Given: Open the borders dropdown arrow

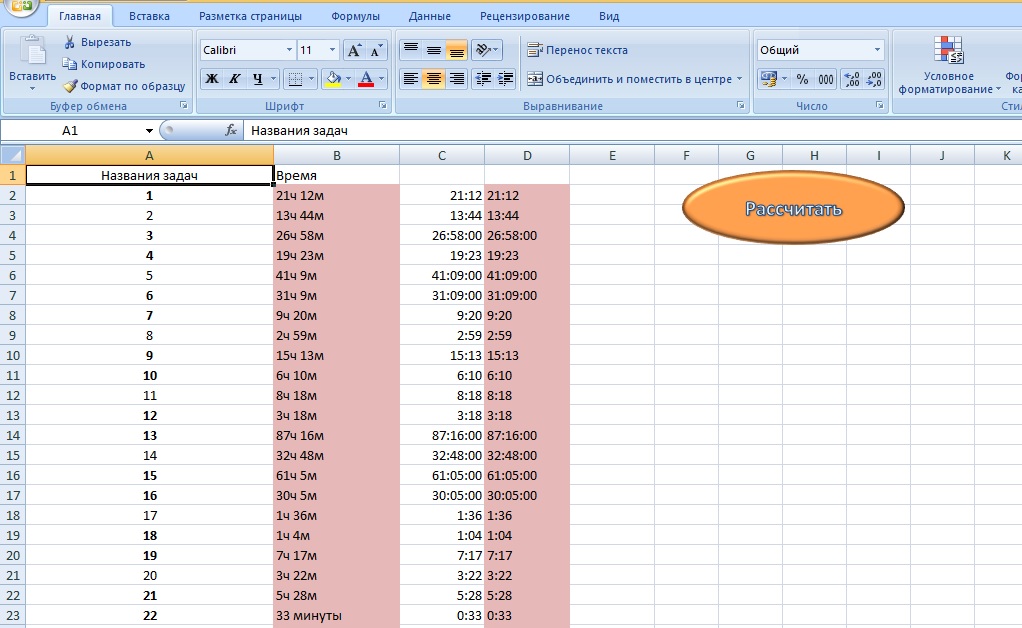Looking at the screenshot, I should (x=311, y=79).
